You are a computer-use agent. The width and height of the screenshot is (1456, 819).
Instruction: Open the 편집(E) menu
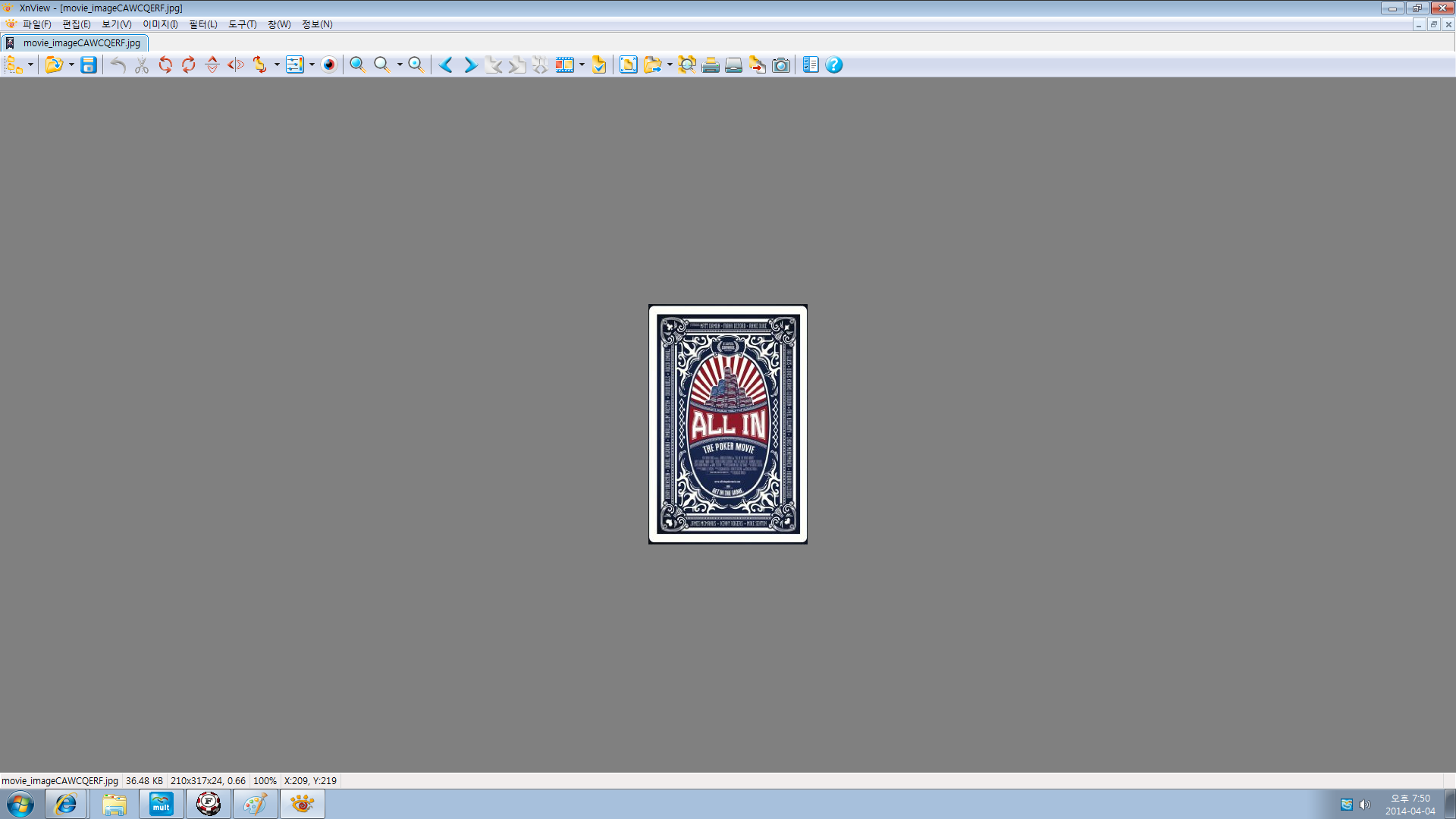pos(77,24)
